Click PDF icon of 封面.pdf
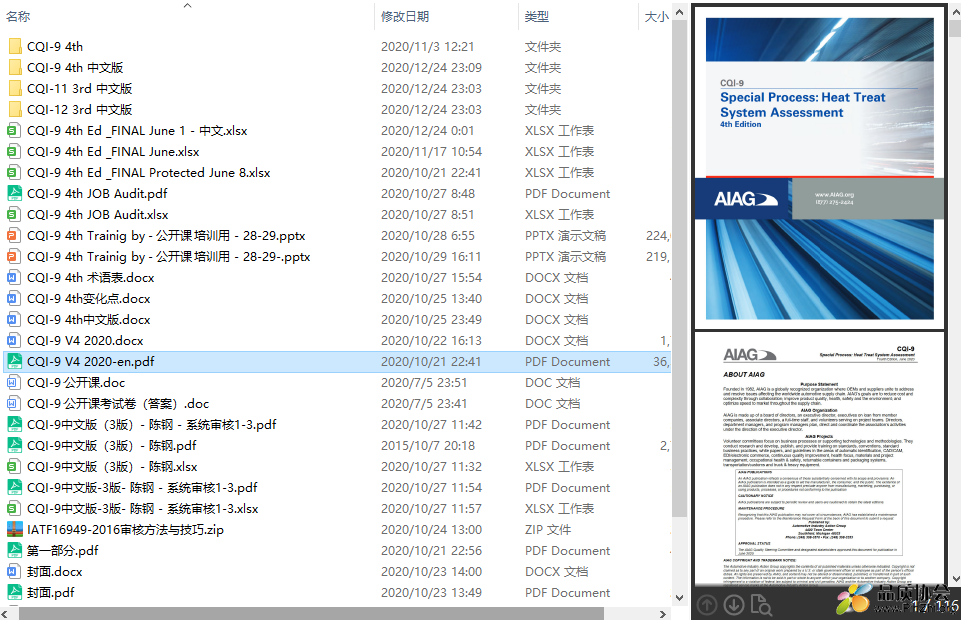This screenshot has height=620, width=961. [13, 592]
